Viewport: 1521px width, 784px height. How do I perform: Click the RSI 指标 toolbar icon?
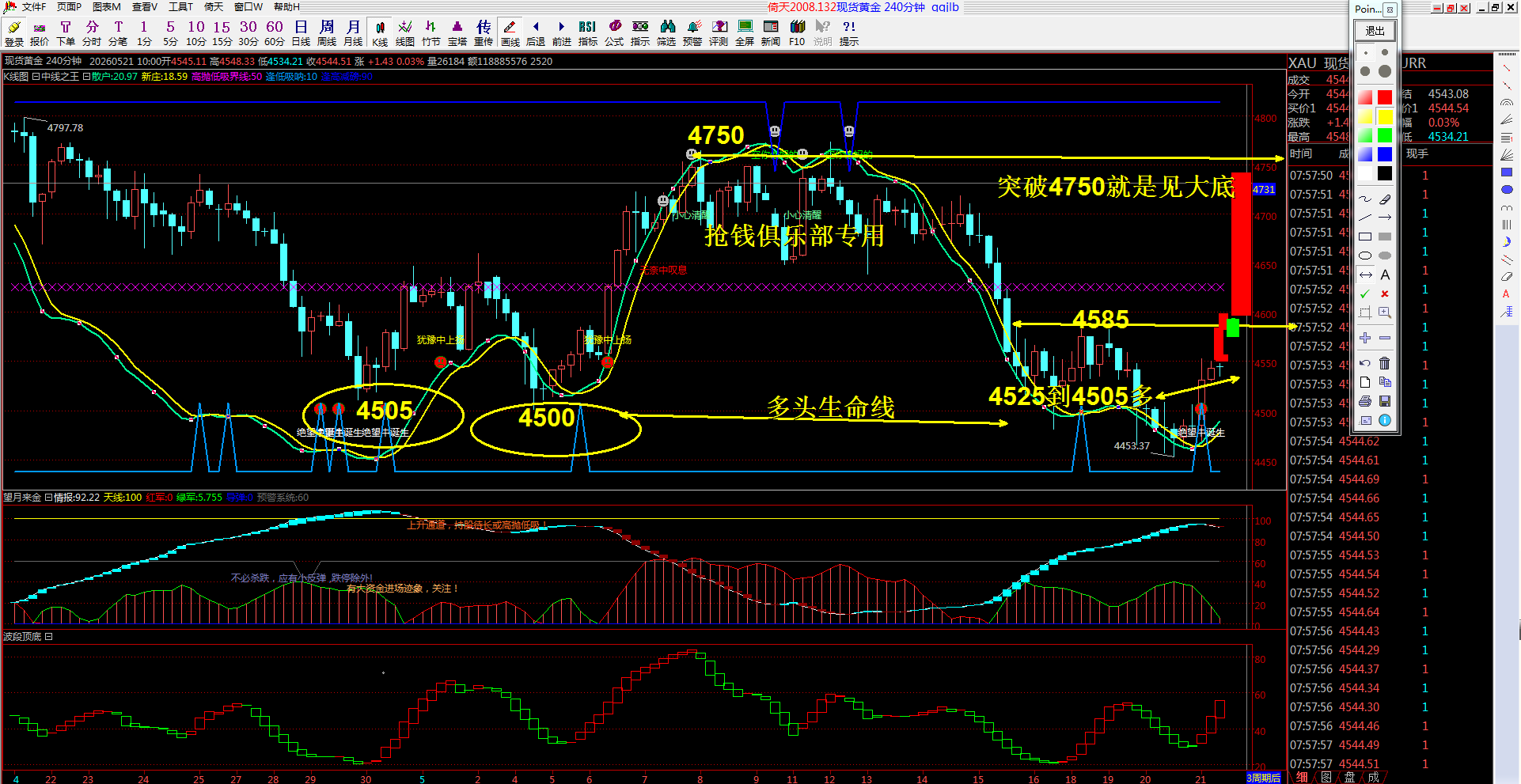(x=587, y=33)
